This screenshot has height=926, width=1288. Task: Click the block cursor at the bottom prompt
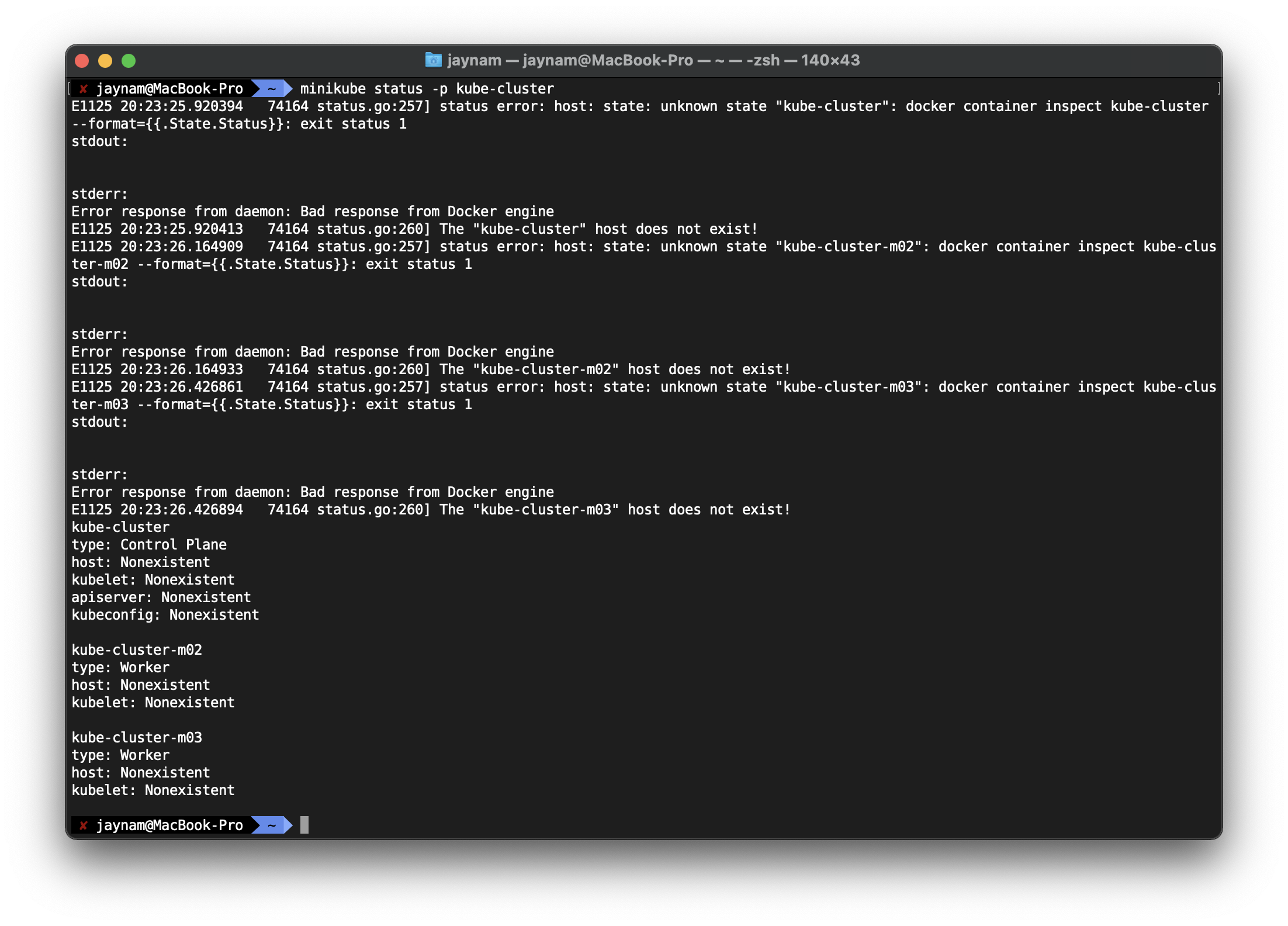pyautogui.click(x=304, y=825)
